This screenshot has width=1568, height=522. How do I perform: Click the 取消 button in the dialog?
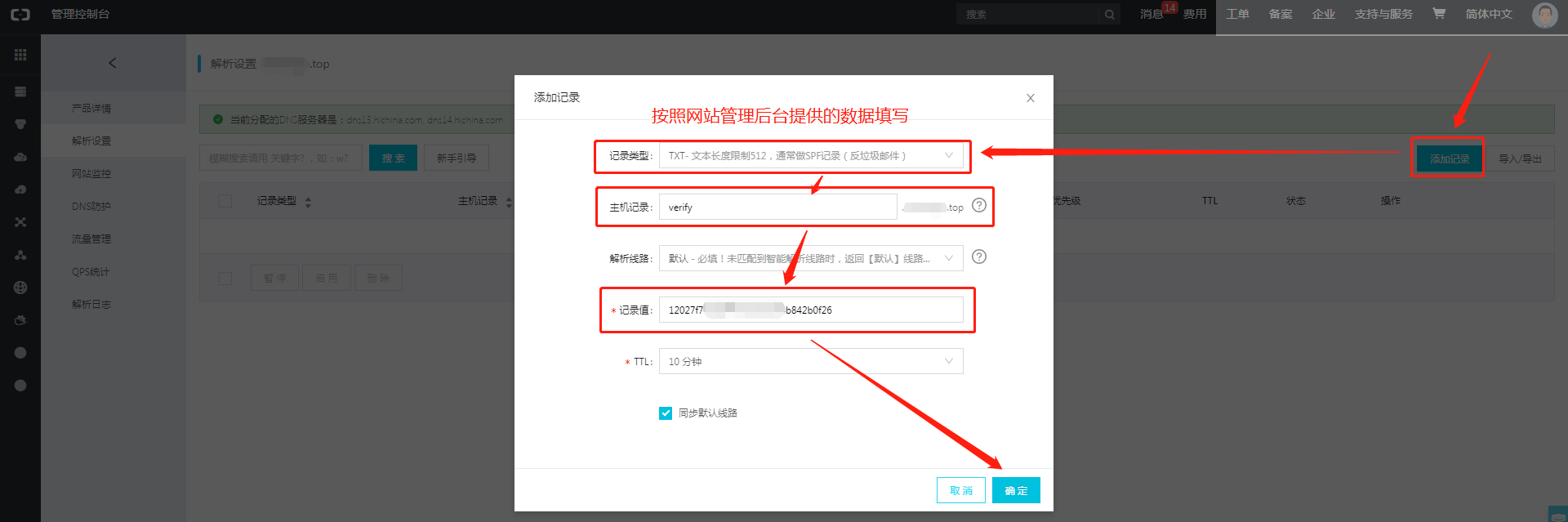click(961, 490)
